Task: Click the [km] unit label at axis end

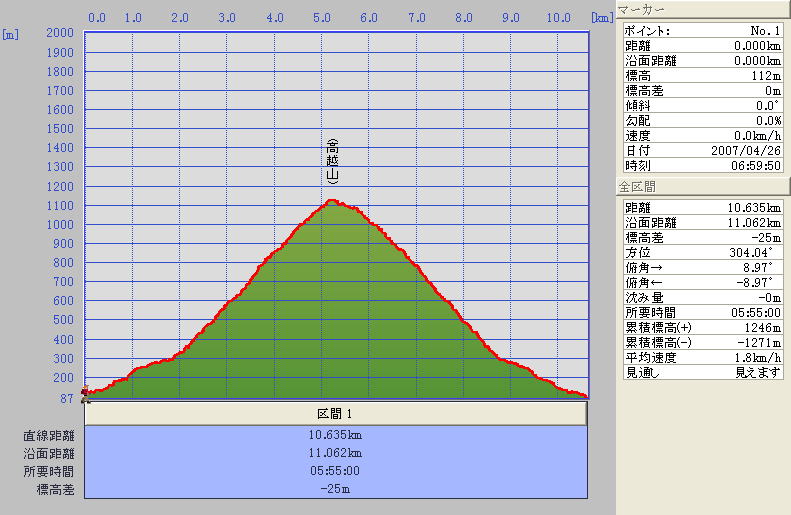Action: (602, 18)
